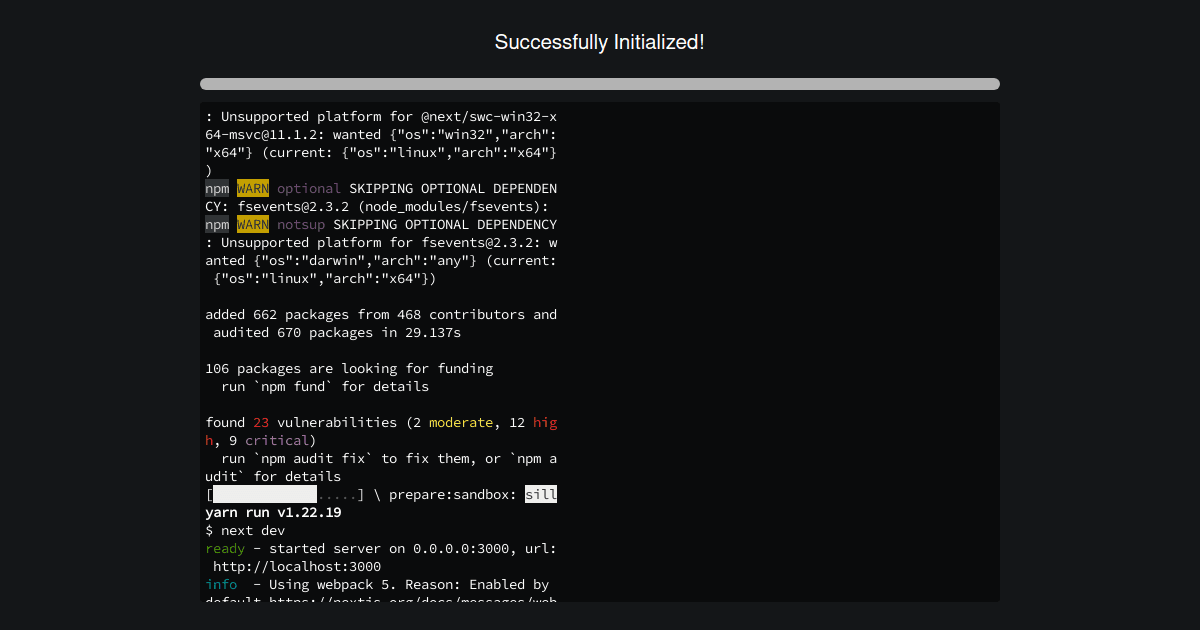Click the npm tag on the notsup line
Image resolution: width=1200 pixels, height=630 pixels.
(x=217, y=224)
